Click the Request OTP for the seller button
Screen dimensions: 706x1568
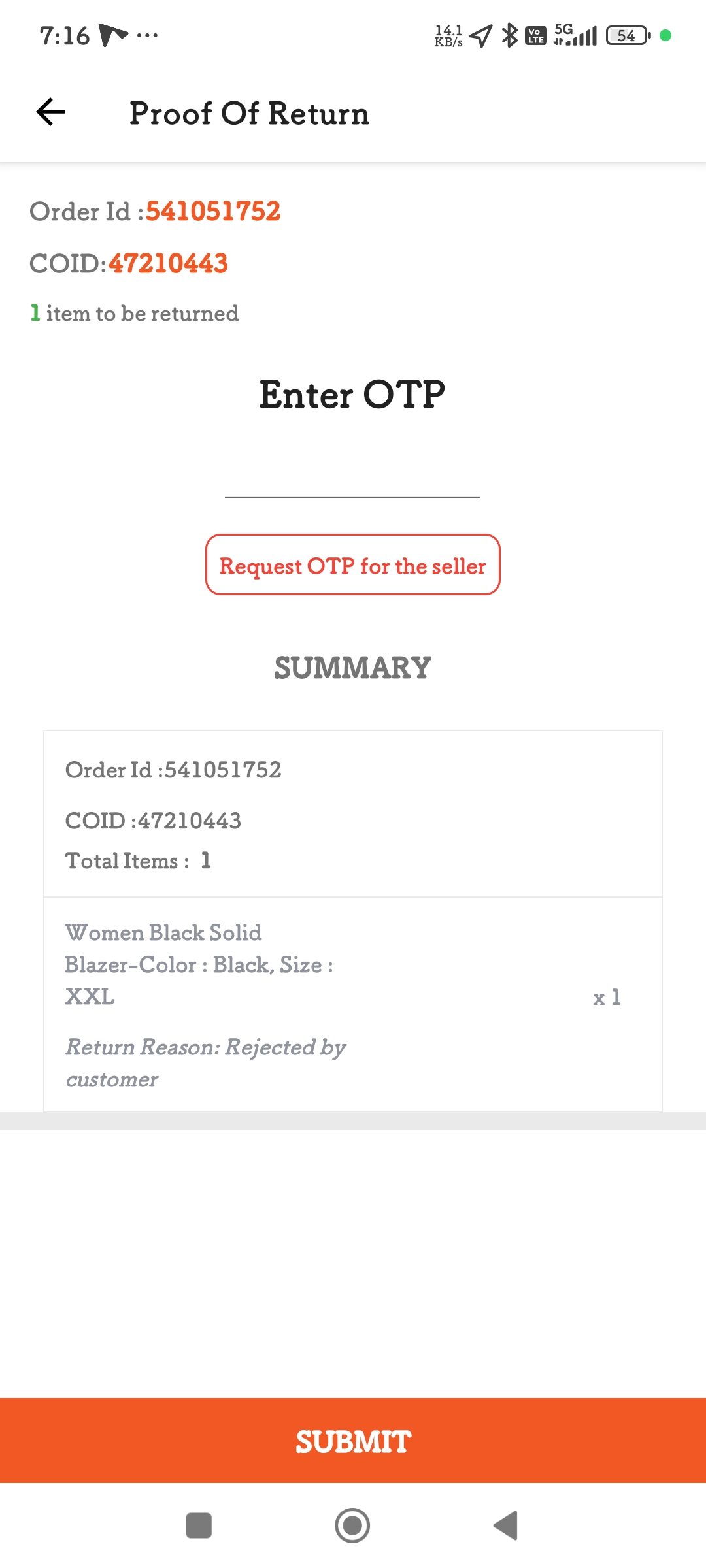(353, 565)
